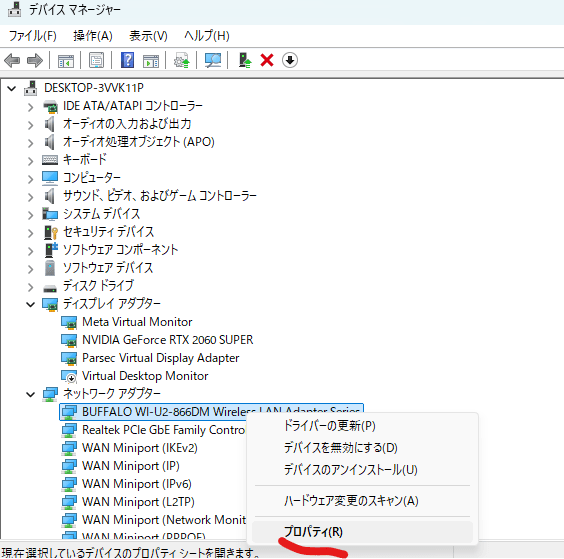The image size is (564, 559).
Task: Click the Virtual Desktop Monitor disabled icon
Action: (69, 376)
